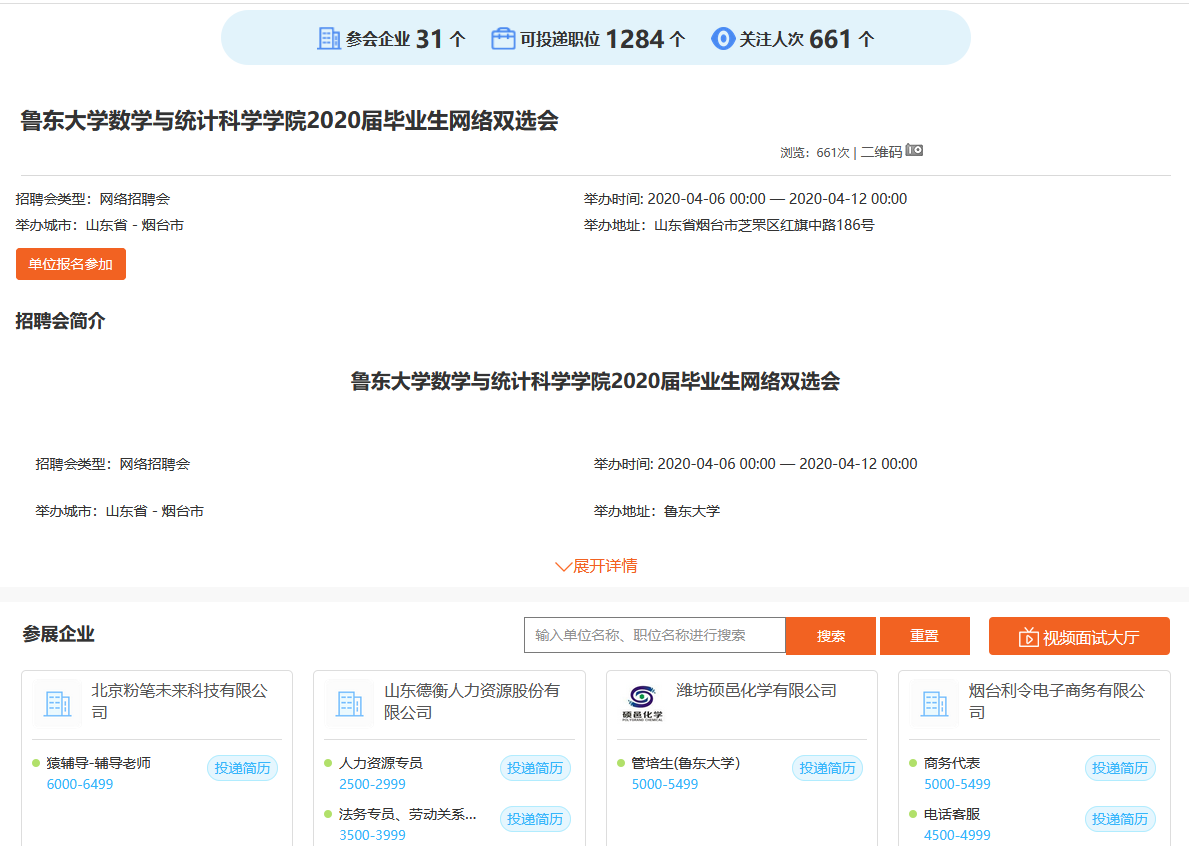
Task: Click the orange 搜索 button
Action: point(830,636)
